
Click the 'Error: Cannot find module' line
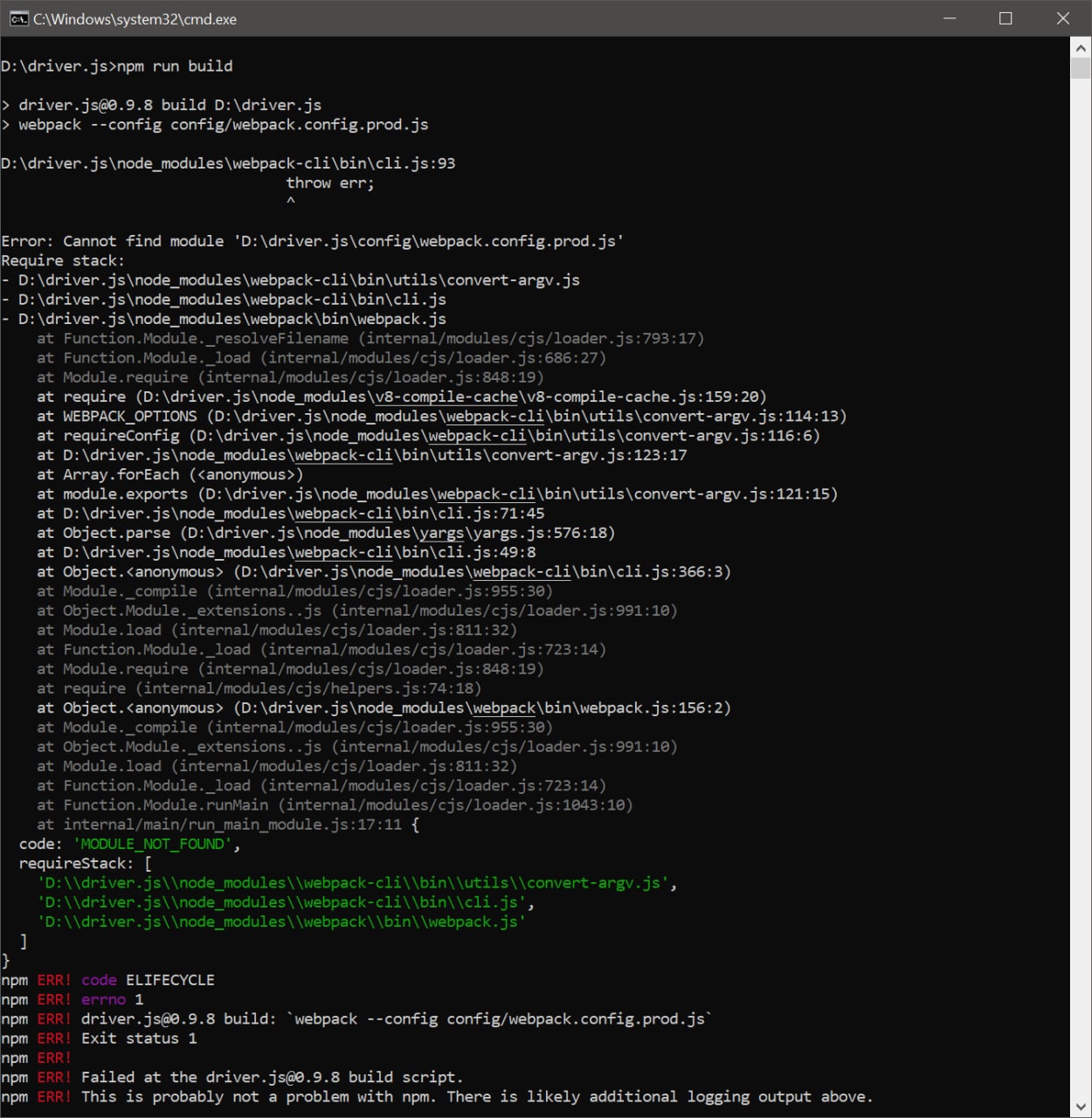(313, 241)
